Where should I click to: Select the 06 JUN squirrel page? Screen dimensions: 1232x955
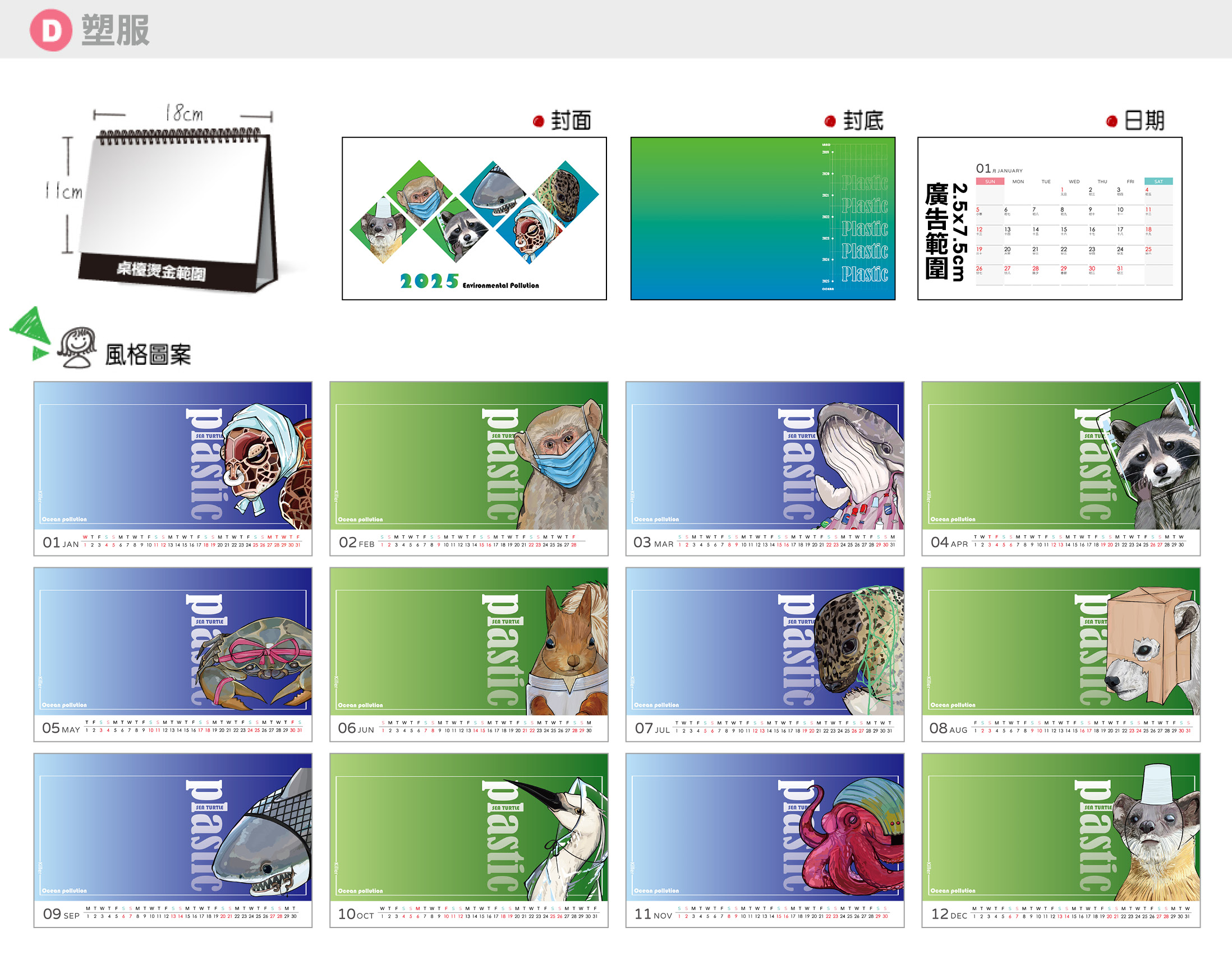pos(469,654)
